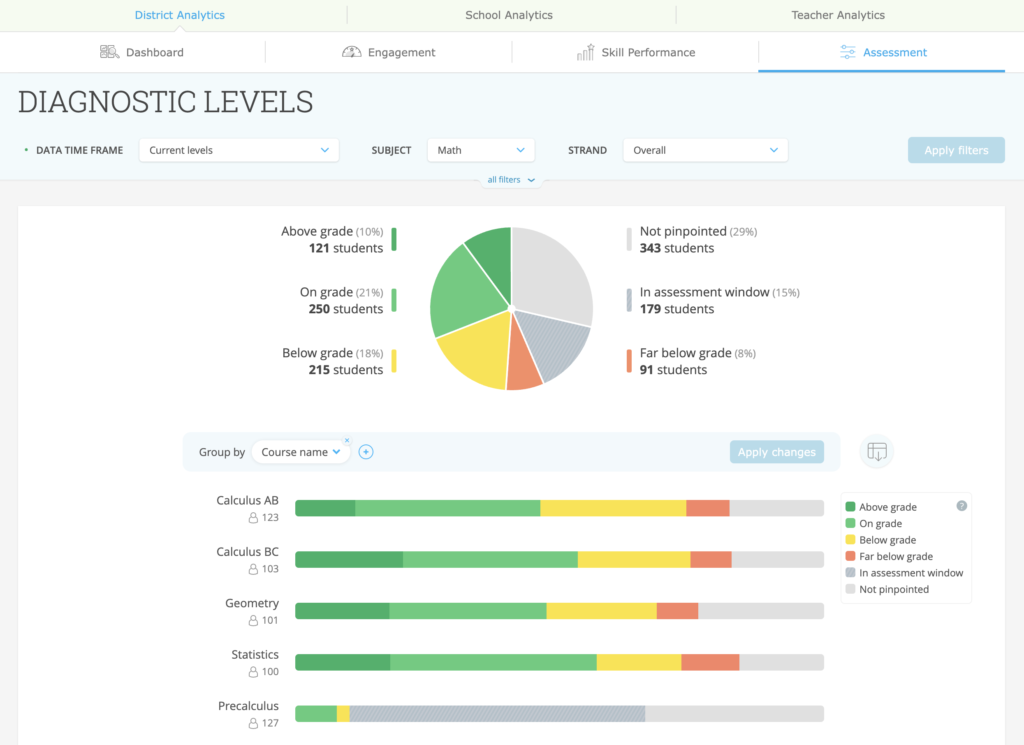Switch to the School Analytics tab

(x=512, y=15)
